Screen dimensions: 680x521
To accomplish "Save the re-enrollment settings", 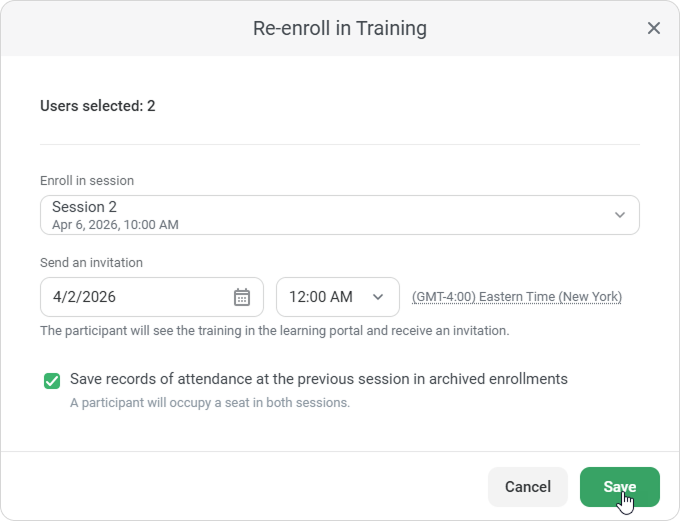I will pyautogui.click(x=619, y=487).
